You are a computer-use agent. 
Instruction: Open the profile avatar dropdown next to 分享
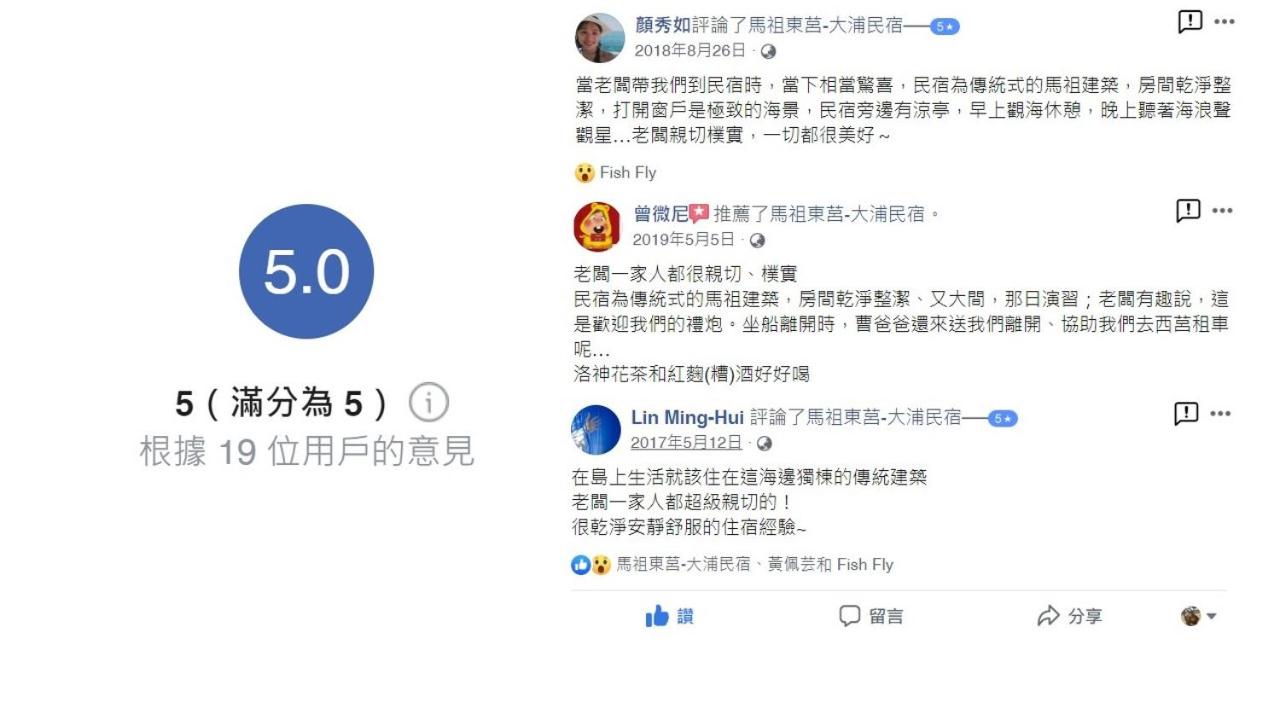[x=1199, y=616]
